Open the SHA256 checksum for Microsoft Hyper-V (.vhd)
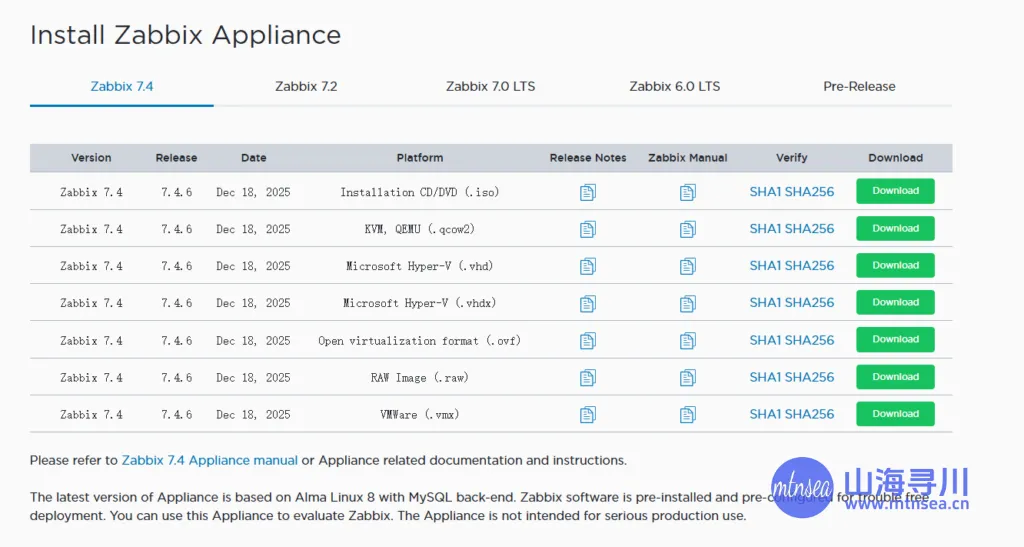This screenshot has height=547, width=1024. (810, 266)
